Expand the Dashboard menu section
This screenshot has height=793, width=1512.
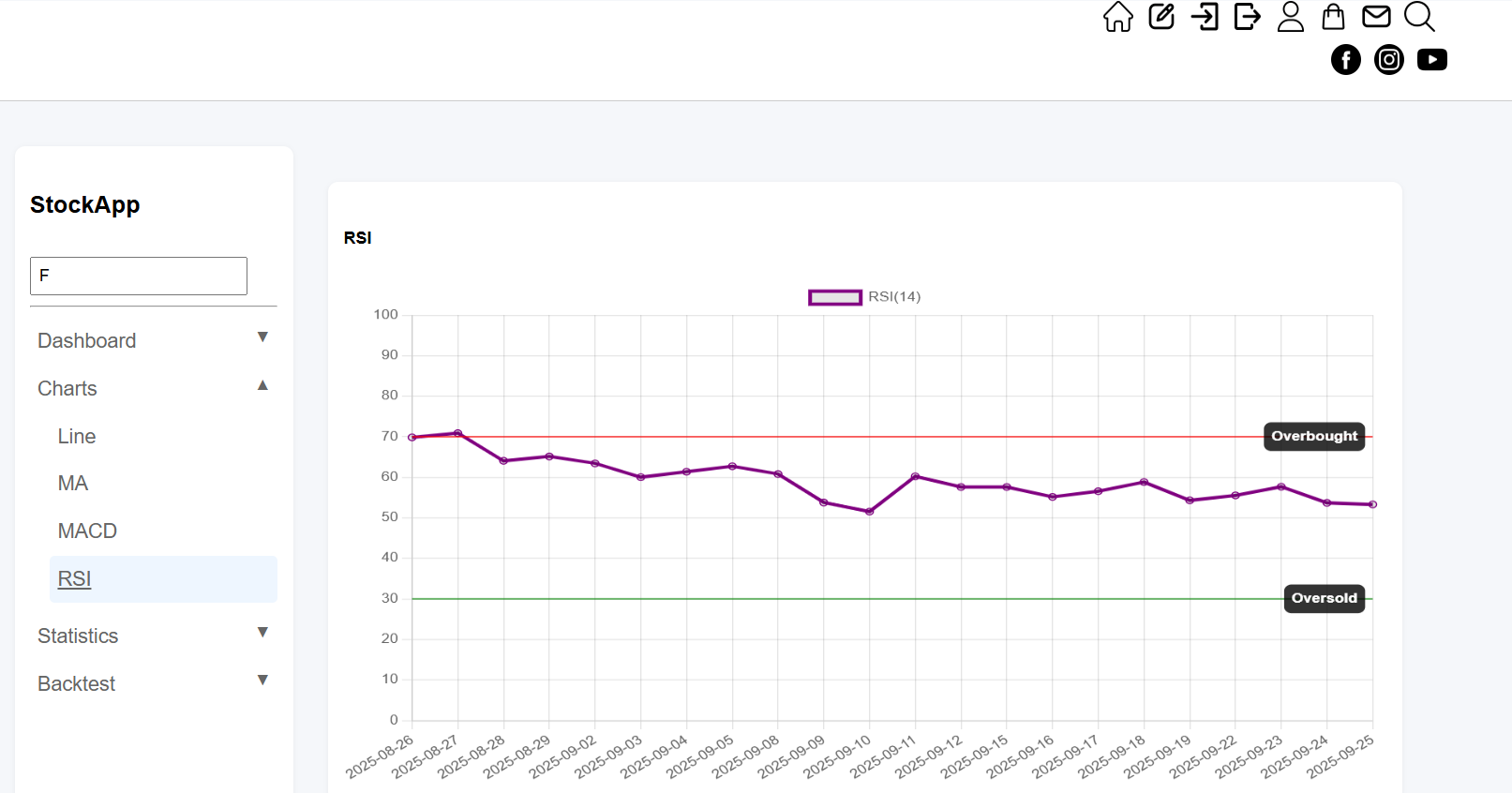(154, 340)
